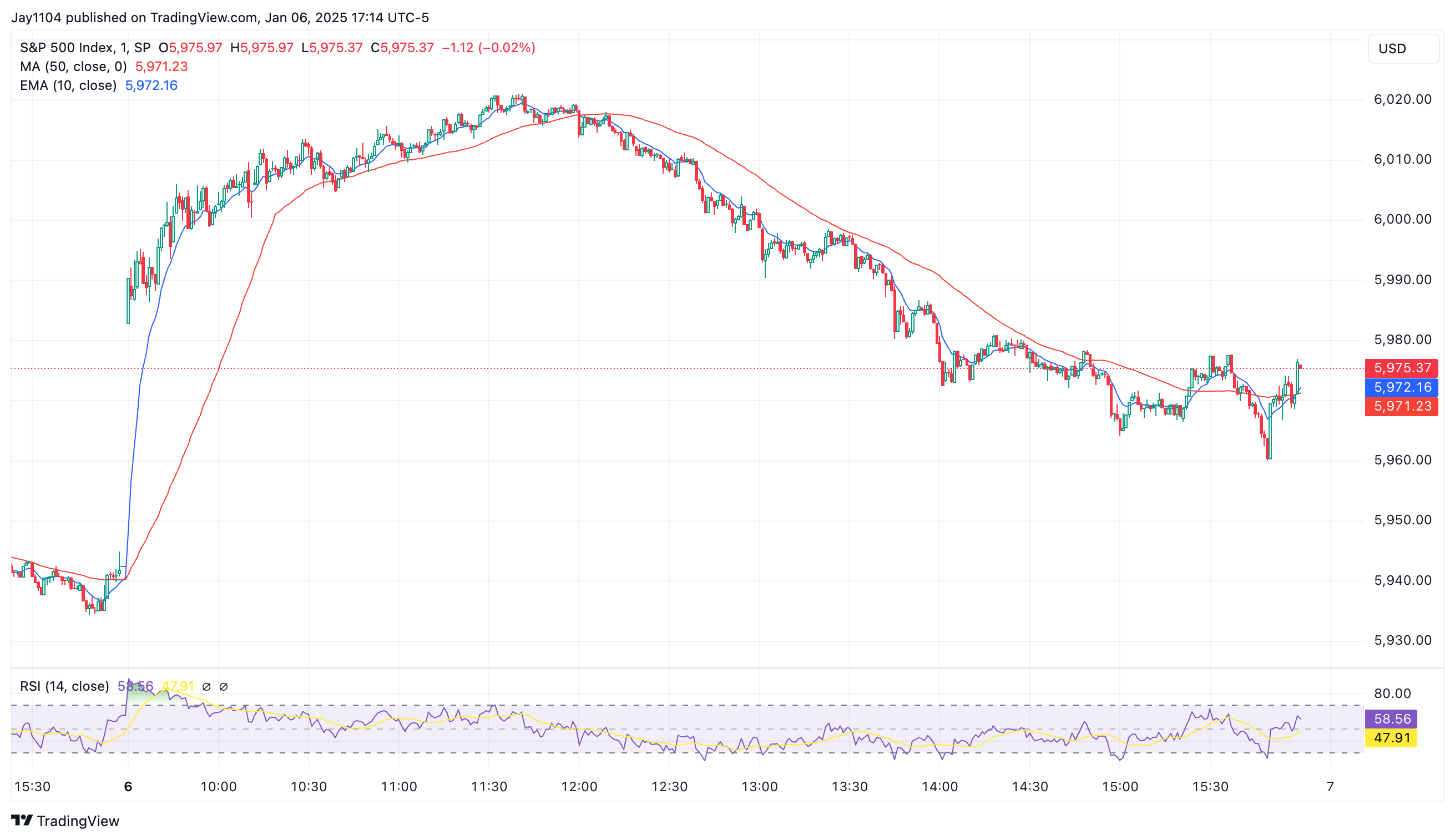This screenshot has width=1455, height=840.
Task: Click the open value O5,975.97
Action: click(190, 48)
